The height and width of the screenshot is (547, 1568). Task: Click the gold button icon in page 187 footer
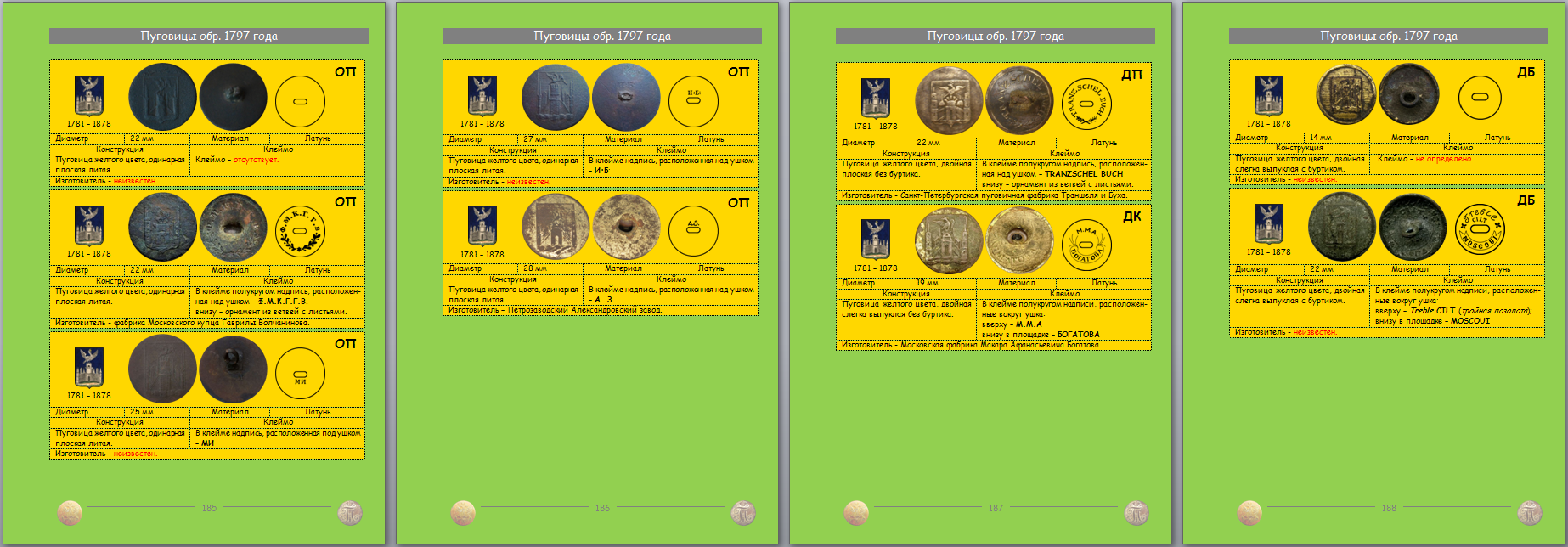coord(856,513)
